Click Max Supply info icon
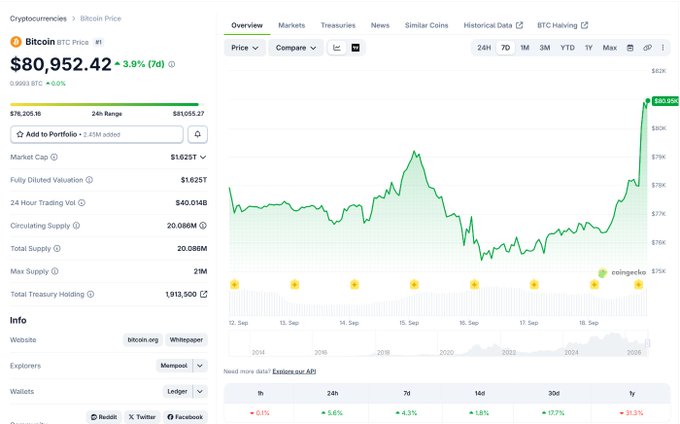Screen dimensions: 680x424 pyautogui.click(x=55, y=271)
